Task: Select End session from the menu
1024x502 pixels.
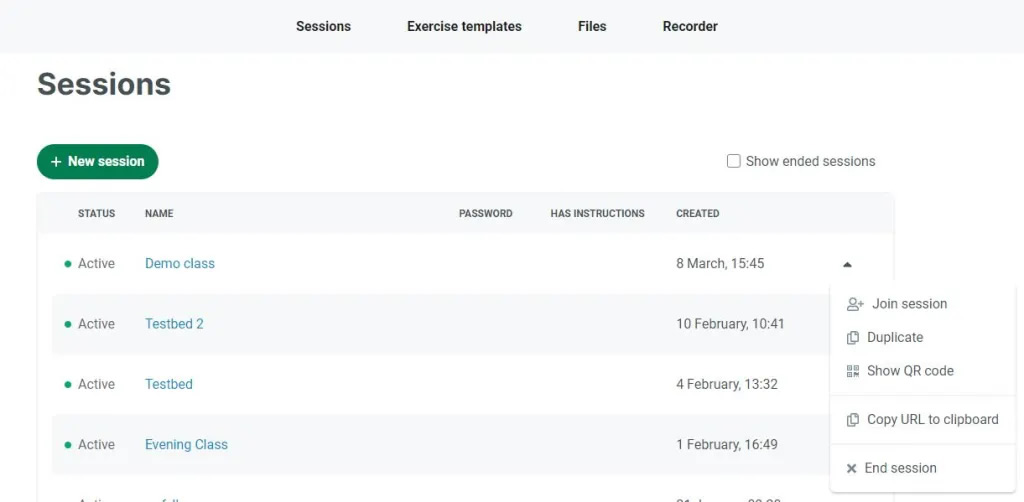Action: (x=900, y=468)
